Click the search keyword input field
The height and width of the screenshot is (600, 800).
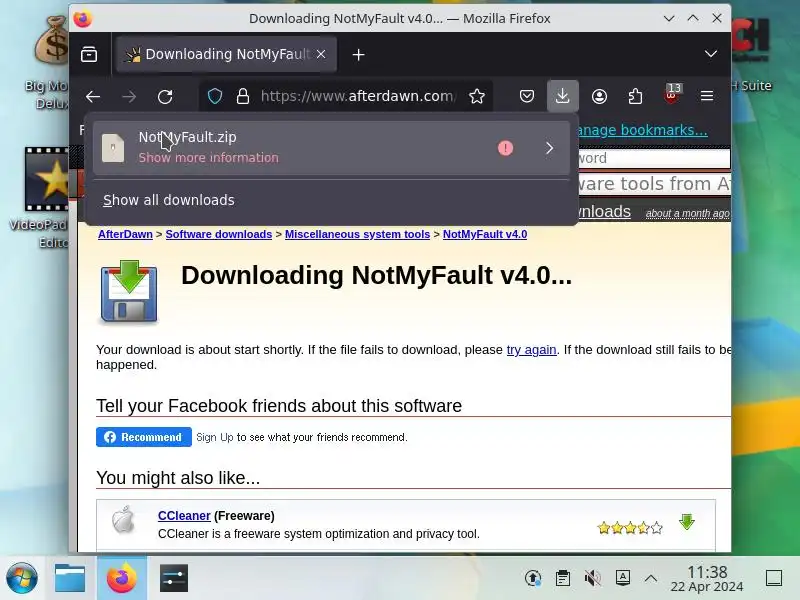click(x=653, y=158)
